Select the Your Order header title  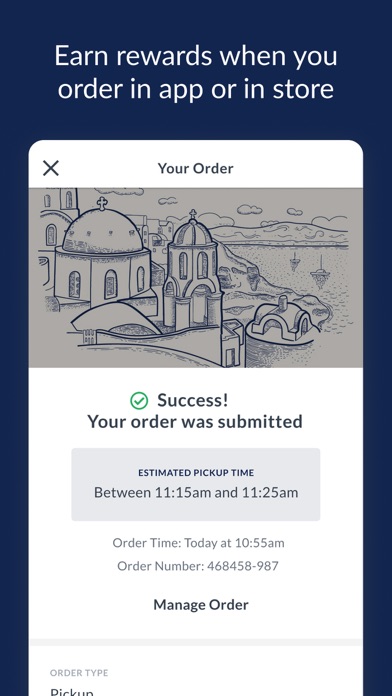[x=195, y=168]
